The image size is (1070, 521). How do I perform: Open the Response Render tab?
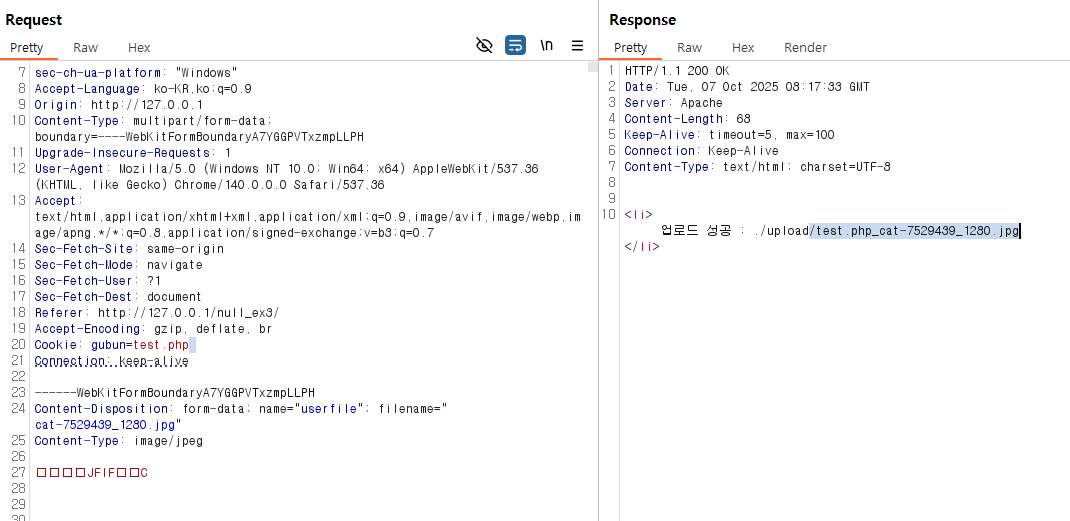click(805, 48)
